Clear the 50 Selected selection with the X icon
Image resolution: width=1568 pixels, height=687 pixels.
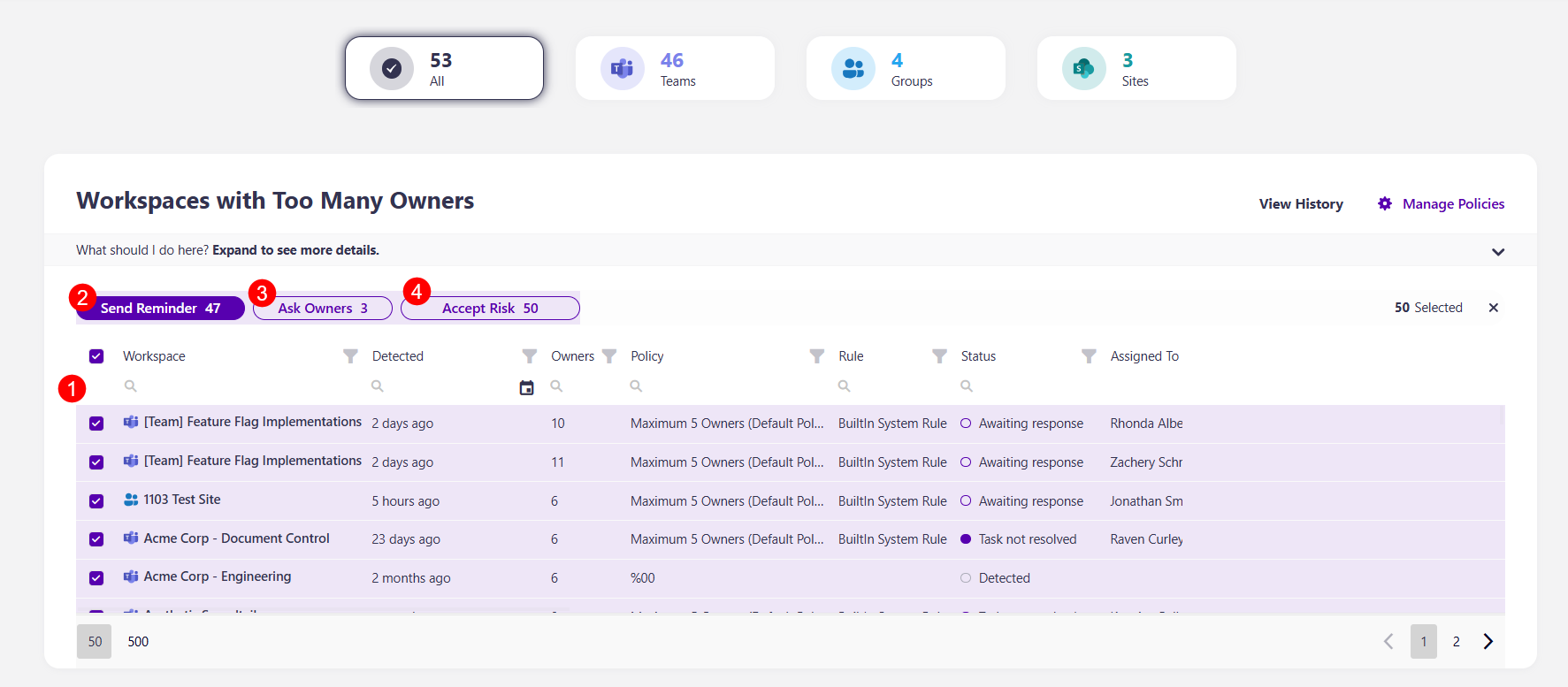pyautogui.click(x=1494, y=308)
